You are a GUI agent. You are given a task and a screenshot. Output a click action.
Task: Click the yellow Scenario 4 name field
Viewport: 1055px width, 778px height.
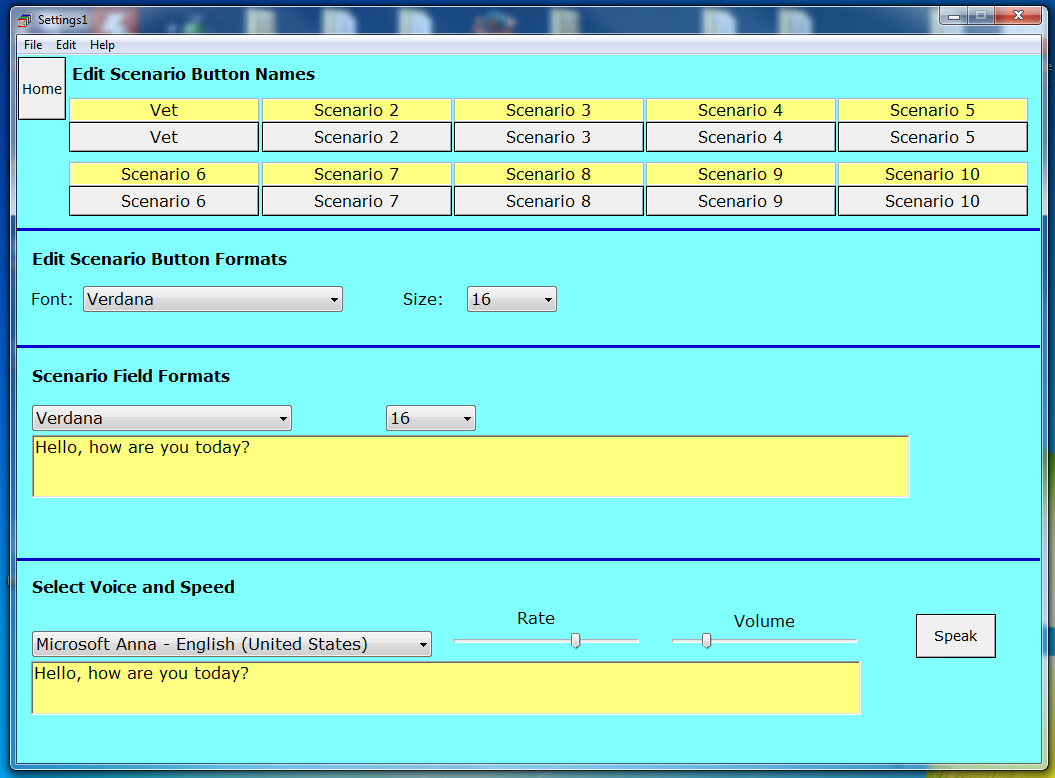(x=740, y=110)
